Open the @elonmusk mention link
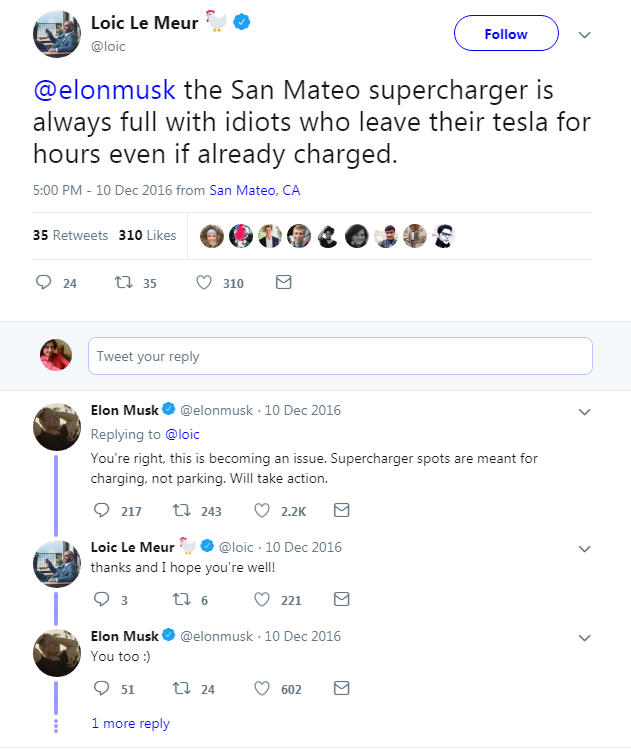The width and height of the screenshot is (631, 749). click(x=104, y=90)
